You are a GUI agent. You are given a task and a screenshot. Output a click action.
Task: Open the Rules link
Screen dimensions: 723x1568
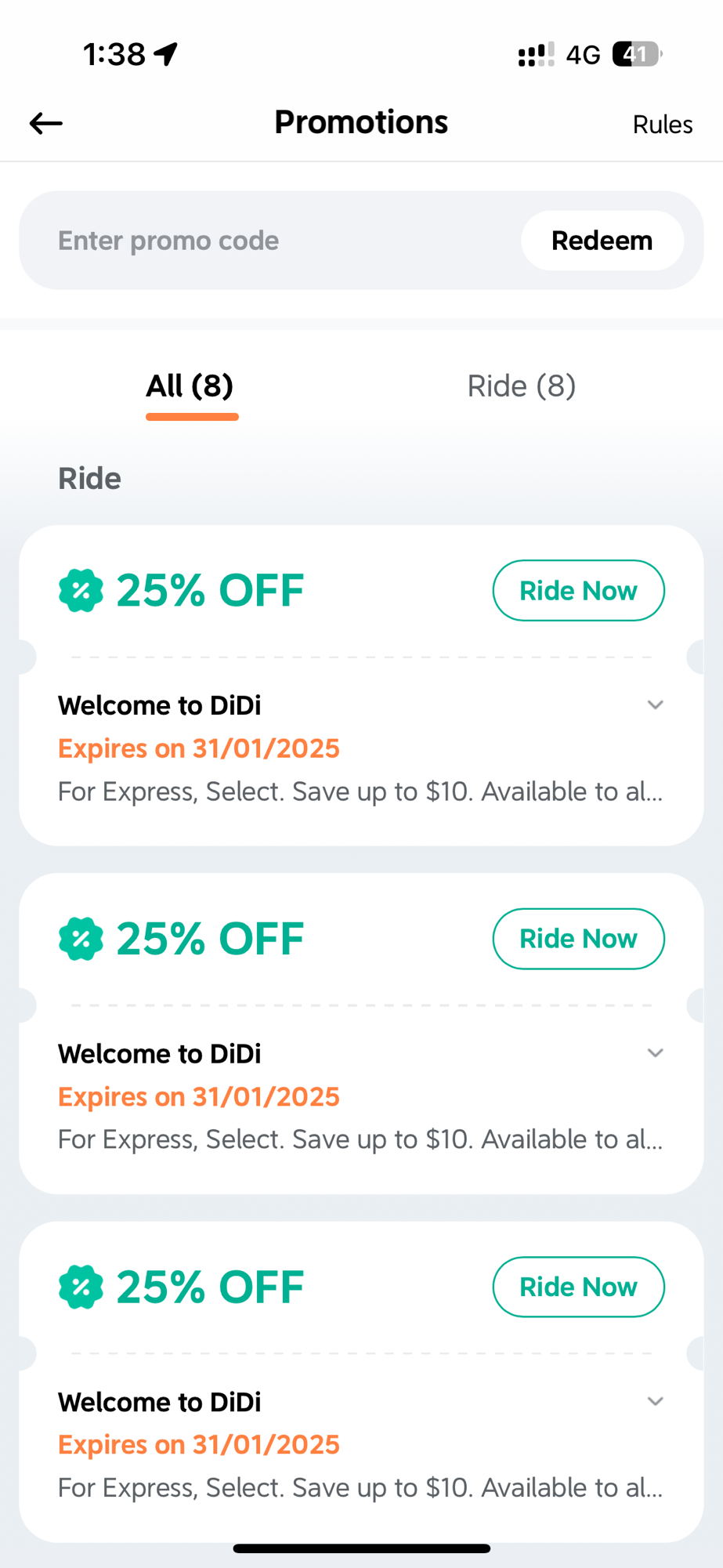click(662, 125)
